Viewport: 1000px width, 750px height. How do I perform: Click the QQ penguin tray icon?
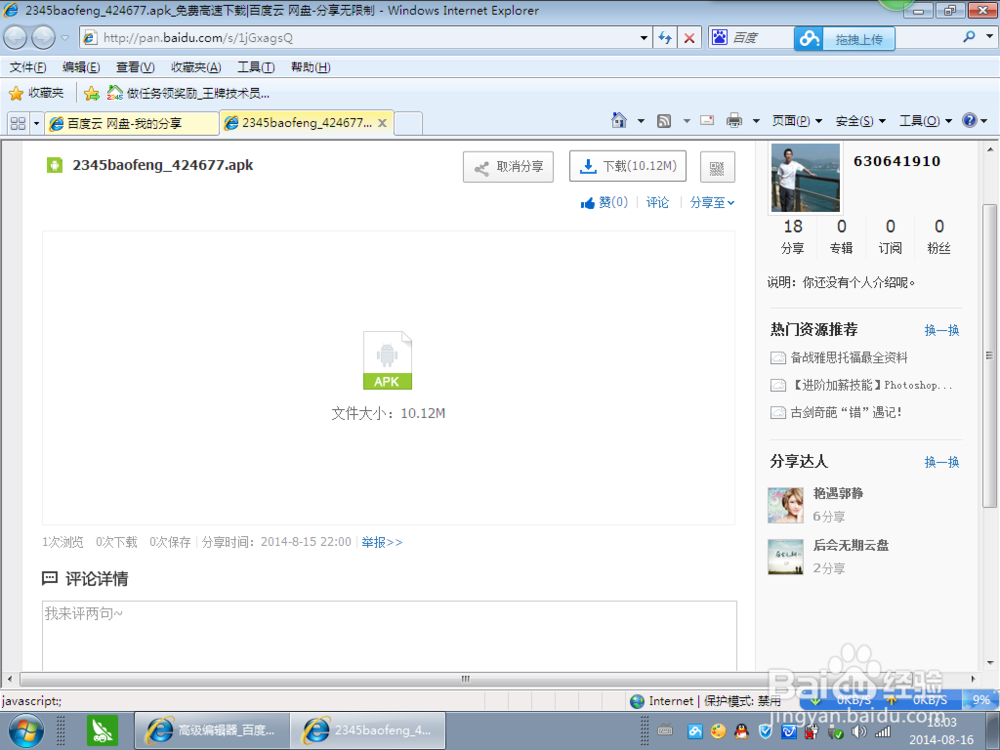pos(741,732)
